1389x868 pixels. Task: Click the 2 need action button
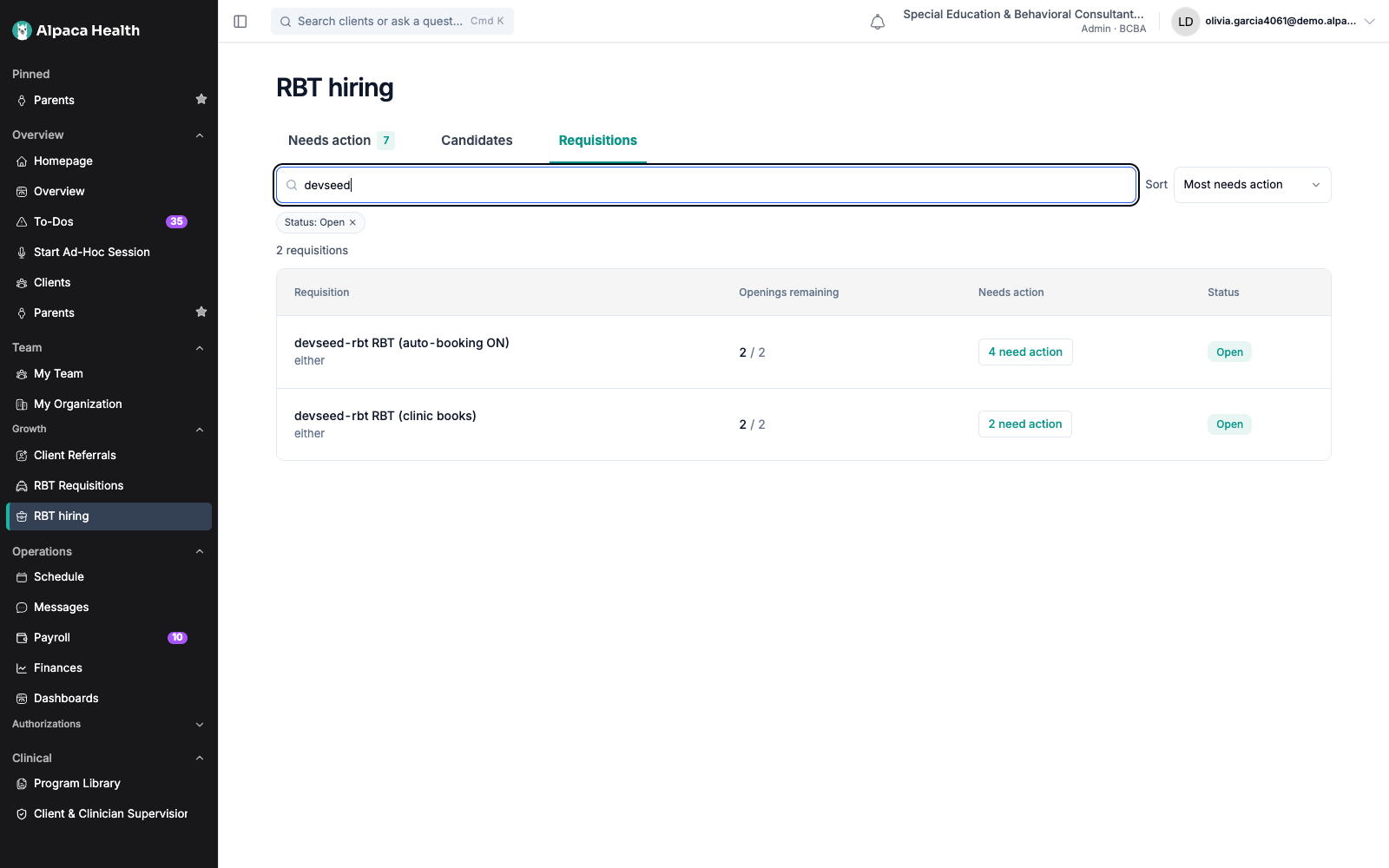tap(1025, 424)
